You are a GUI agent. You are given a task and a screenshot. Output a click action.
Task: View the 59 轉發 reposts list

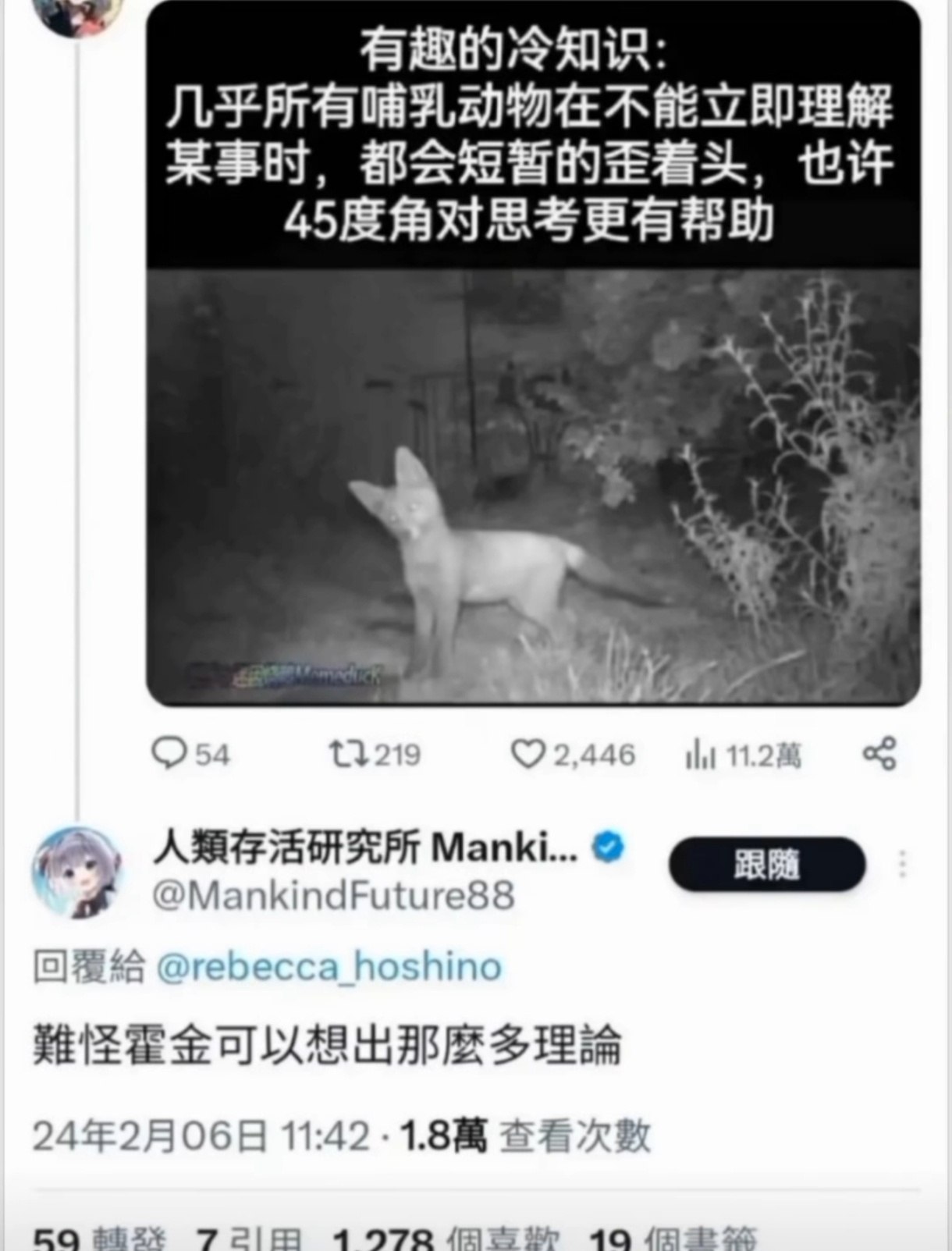click(100, 1239)
